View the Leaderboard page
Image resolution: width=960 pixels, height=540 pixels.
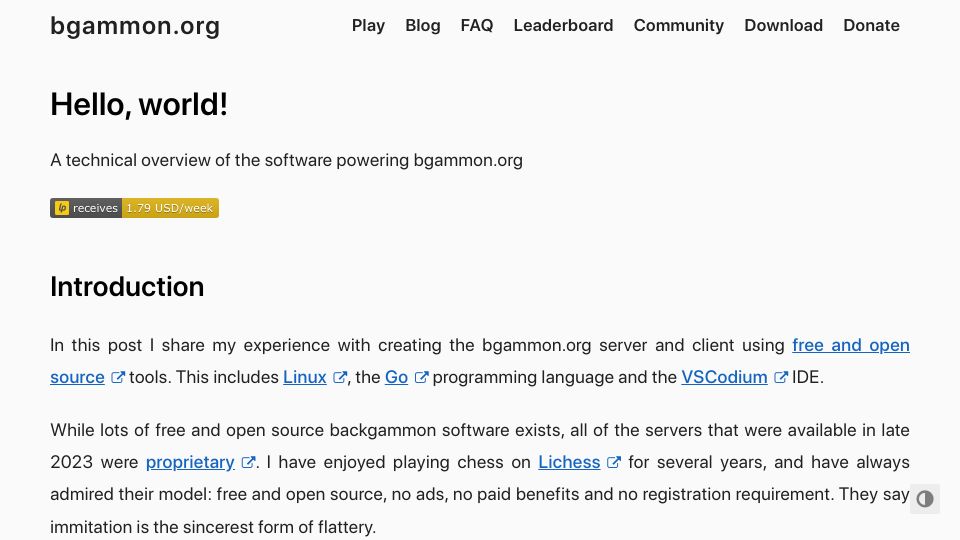(x=563, y=25)
